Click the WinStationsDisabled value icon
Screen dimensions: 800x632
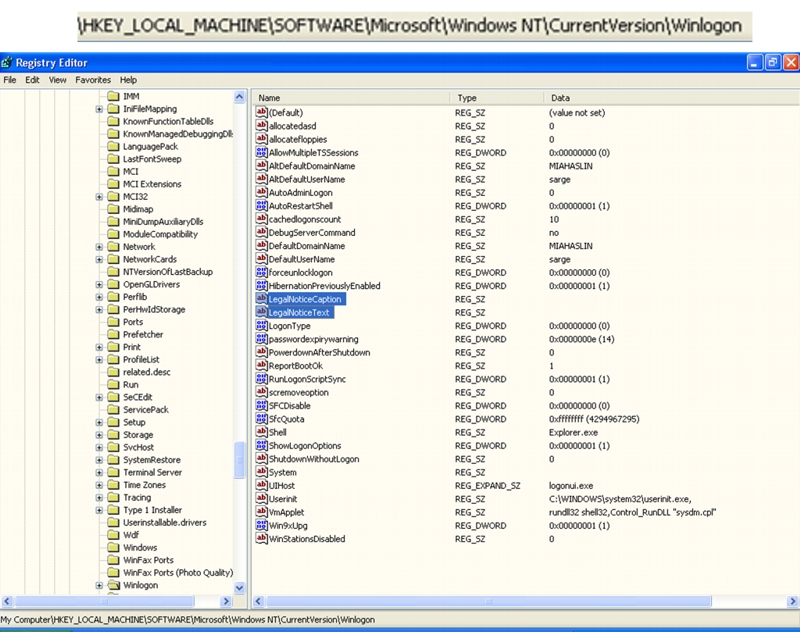point(261,538)
